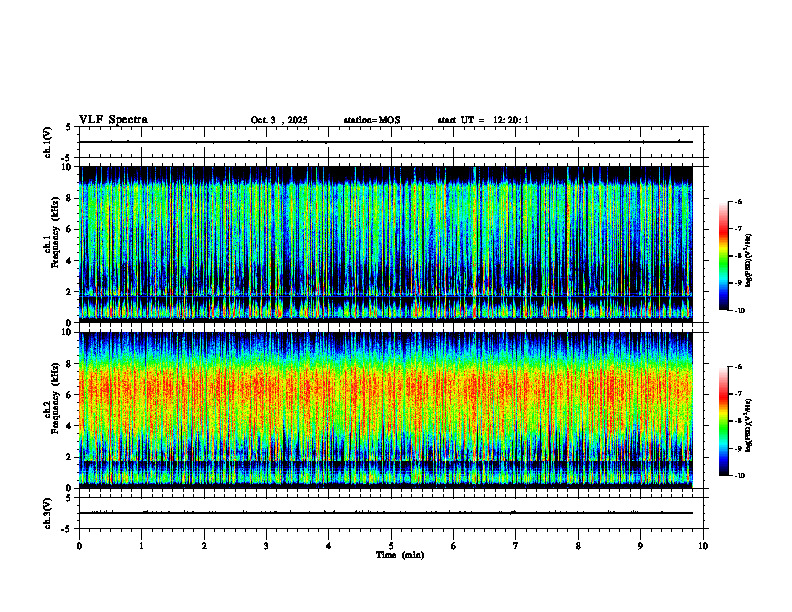Click the "4" kHz tick on ch.1 frequency axis
Screen dimensions: 792x612
pos(69,261)
